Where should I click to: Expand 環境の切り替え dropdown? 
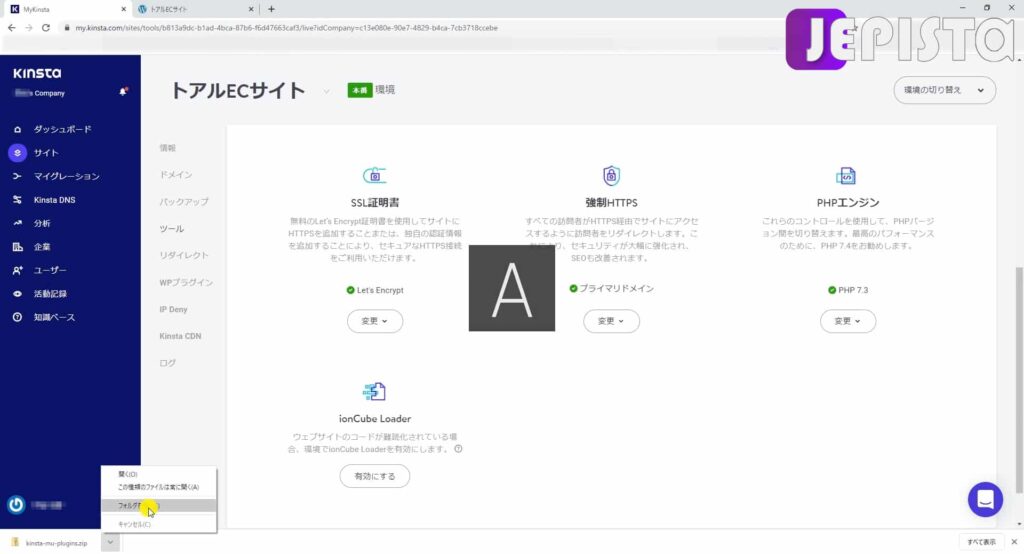tap(944, 90)
